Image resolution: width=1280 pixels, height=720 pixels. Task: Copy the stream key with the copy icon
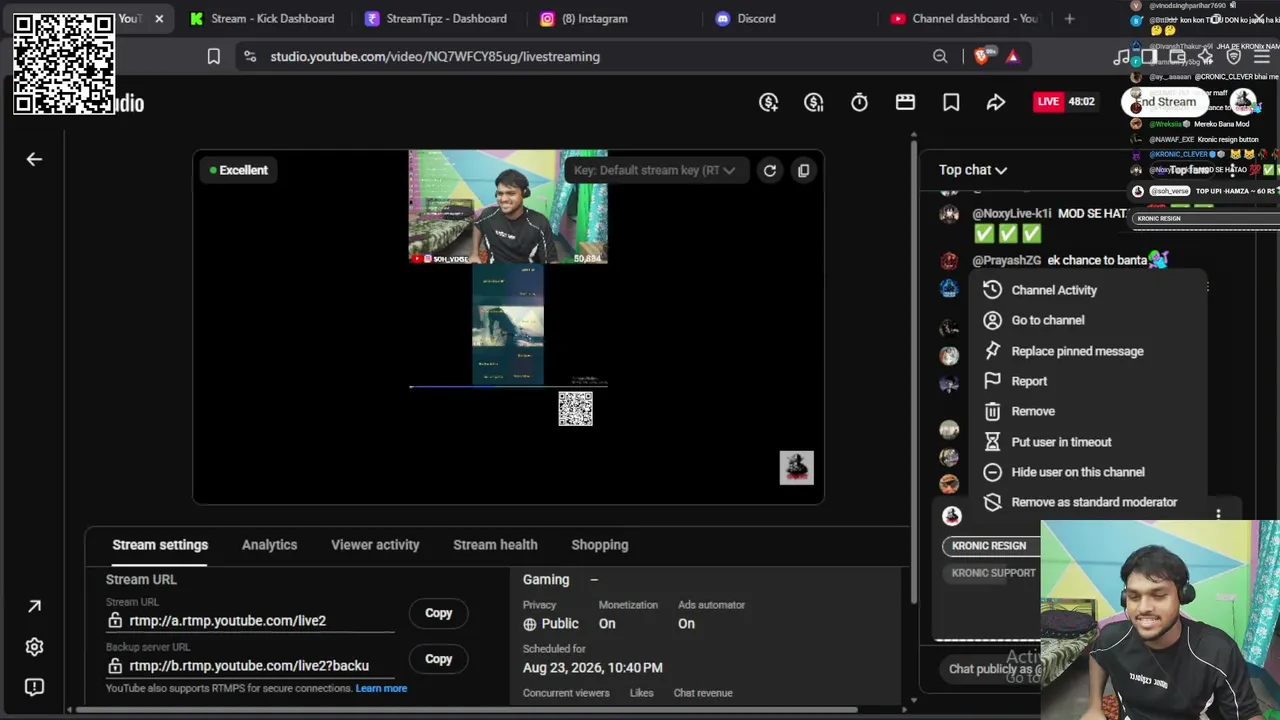click(803, 170)
